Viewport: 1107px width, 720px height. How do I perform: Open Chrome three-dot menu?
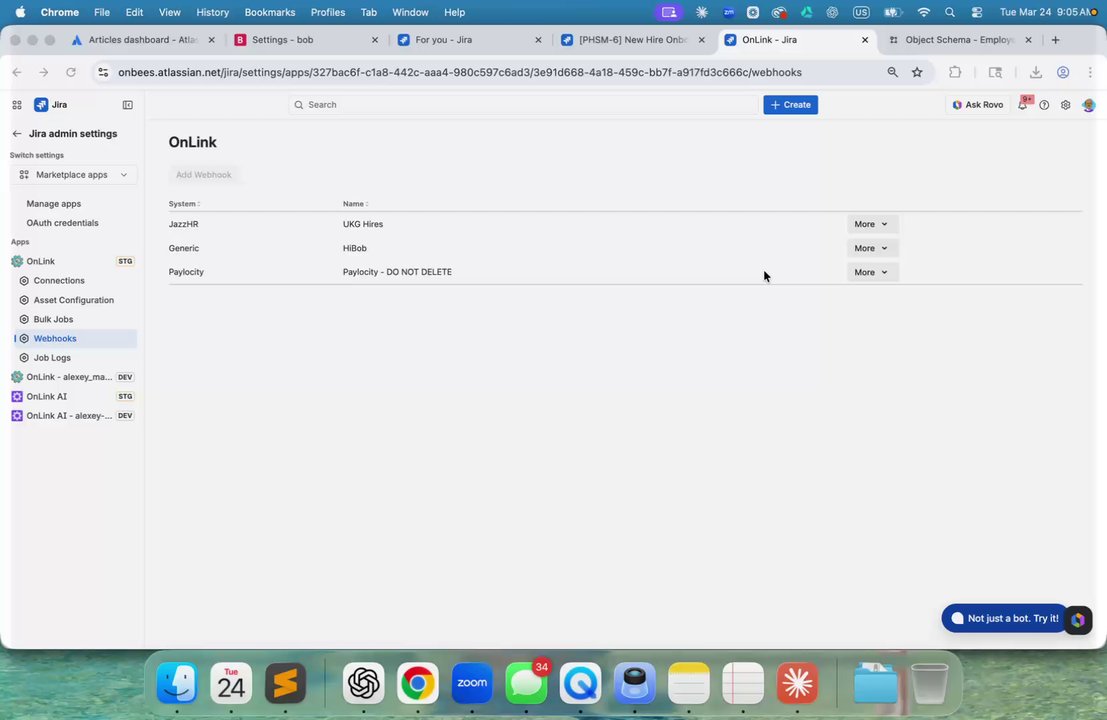coord(1090,72)
